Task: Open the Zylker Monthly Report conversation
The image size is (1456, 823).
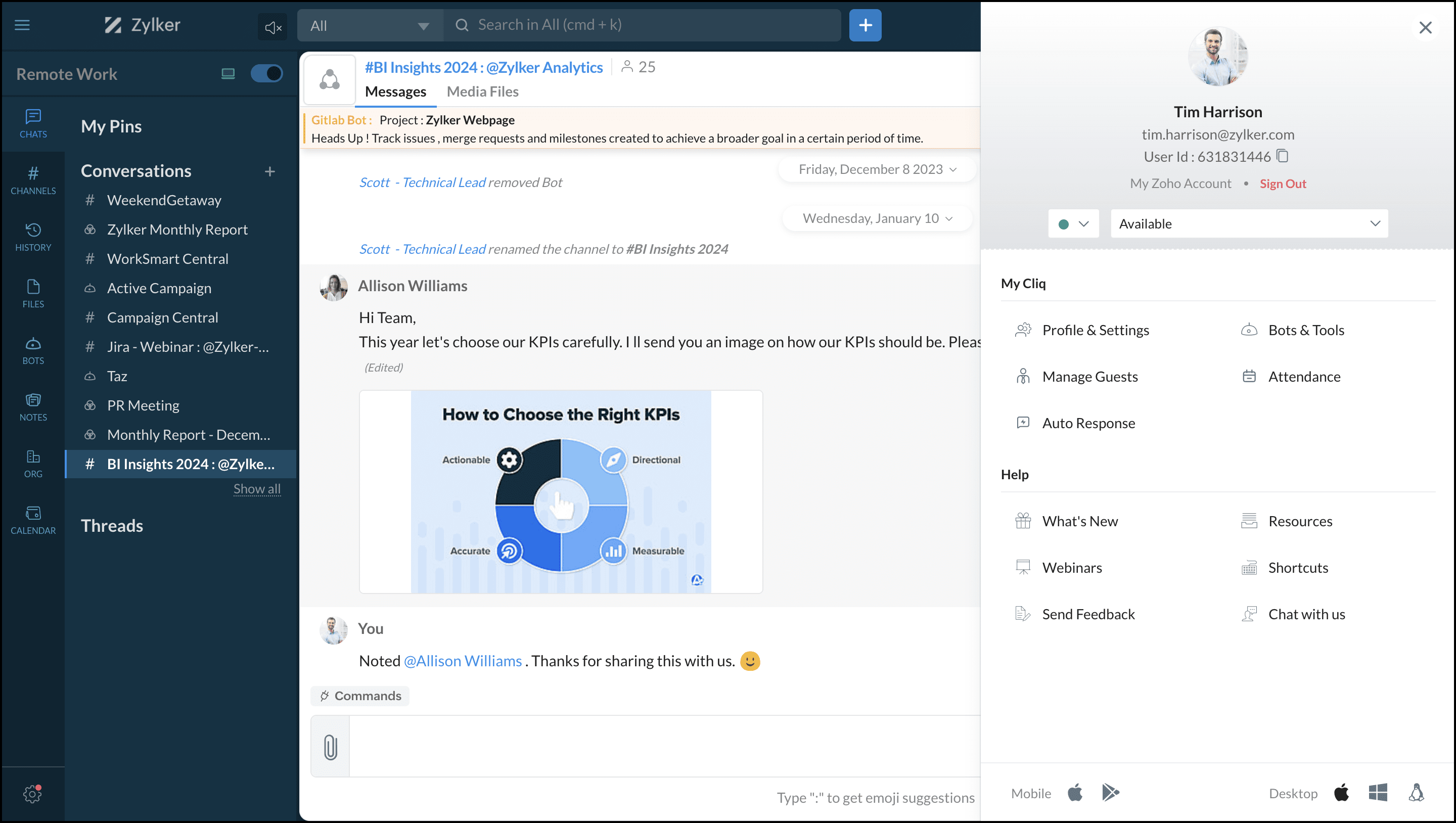Action: pos(181,230)
